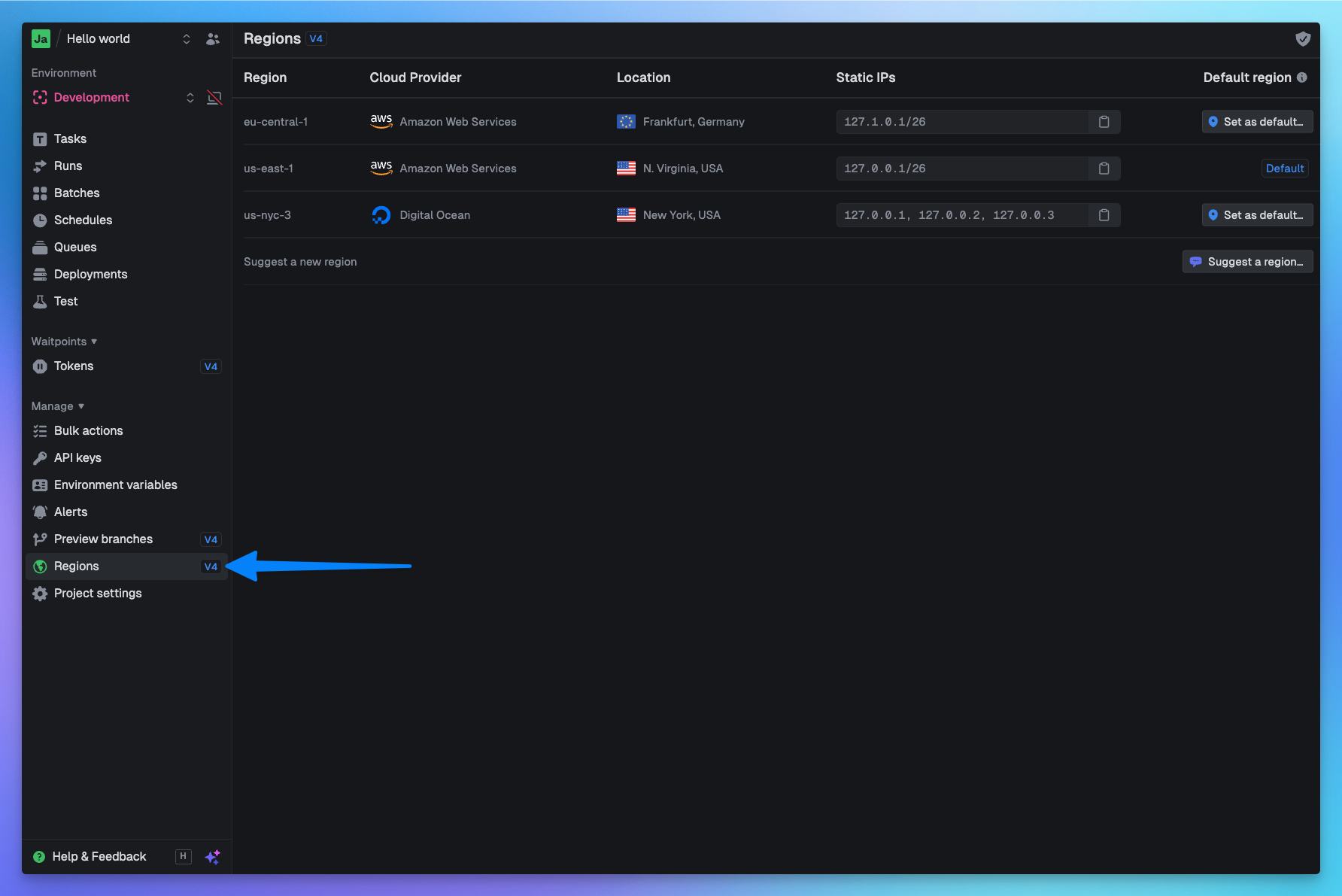1342x896 pixels.
Task: Click 'New York, USA' location text
Action: pyautogui.click(x=682, y=215)
